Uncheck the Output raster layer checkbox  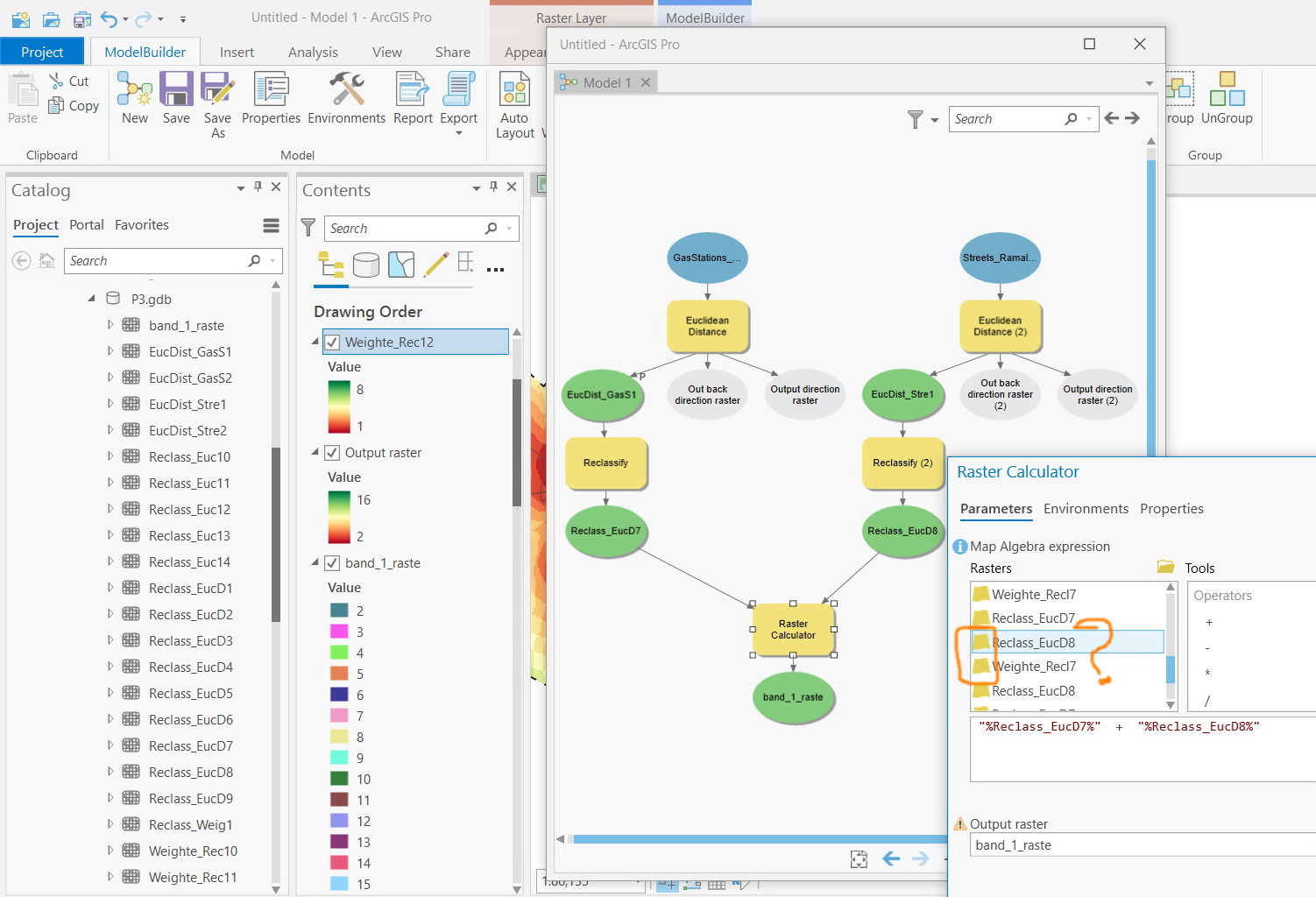point(332,453)
